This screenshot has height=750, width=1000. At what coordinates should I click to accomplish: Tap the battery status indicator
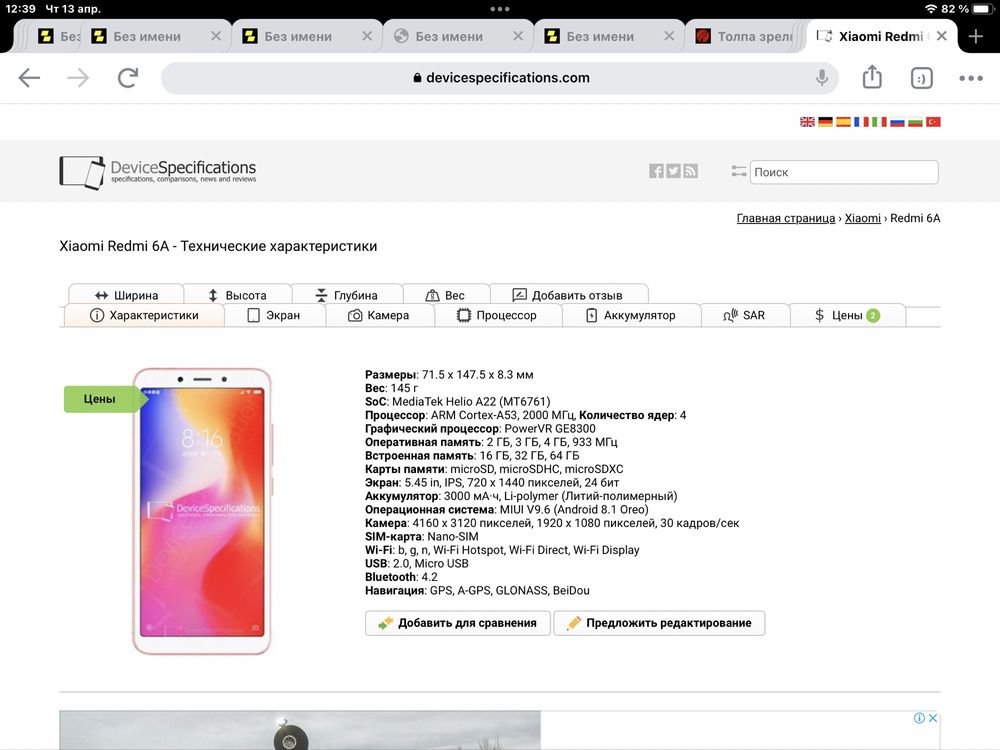coord(983,9)
